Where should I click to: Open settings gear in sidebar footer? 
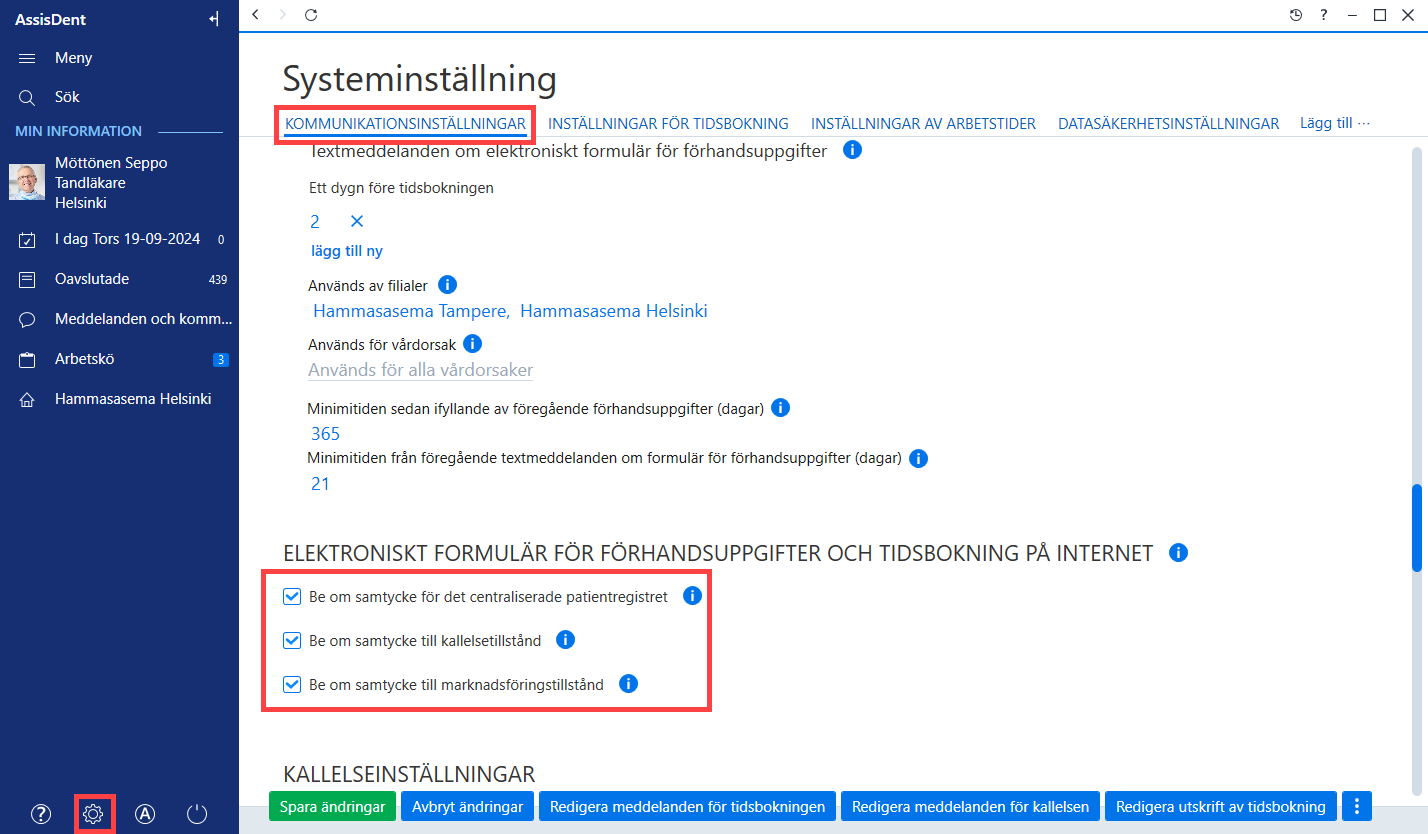93,813
